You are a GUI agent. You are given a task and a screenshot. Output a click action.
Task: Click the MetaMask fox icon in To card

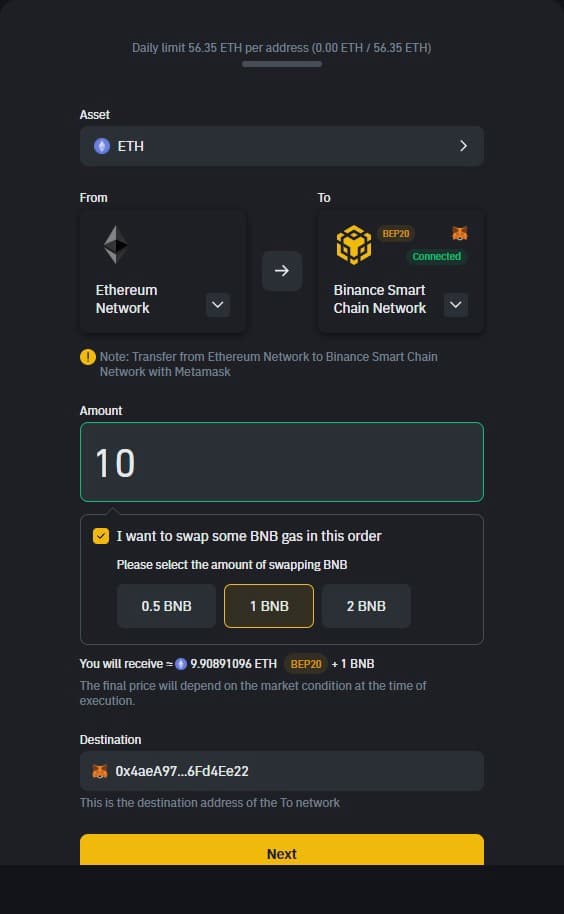click(x=460, y=234)
